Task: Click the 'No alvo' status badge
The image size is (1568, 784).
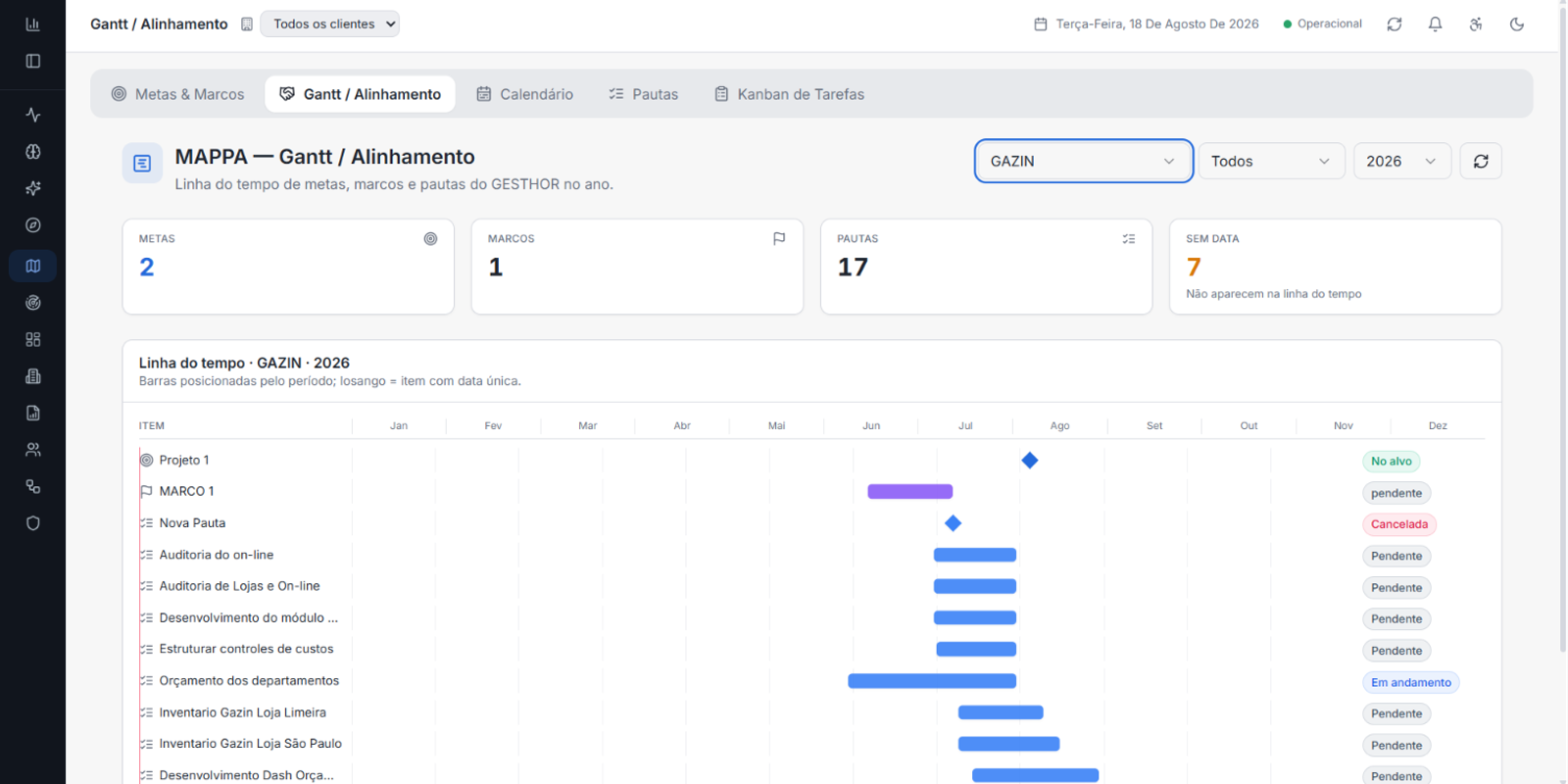Action: pyautogui.click(x=1392, y=462)
